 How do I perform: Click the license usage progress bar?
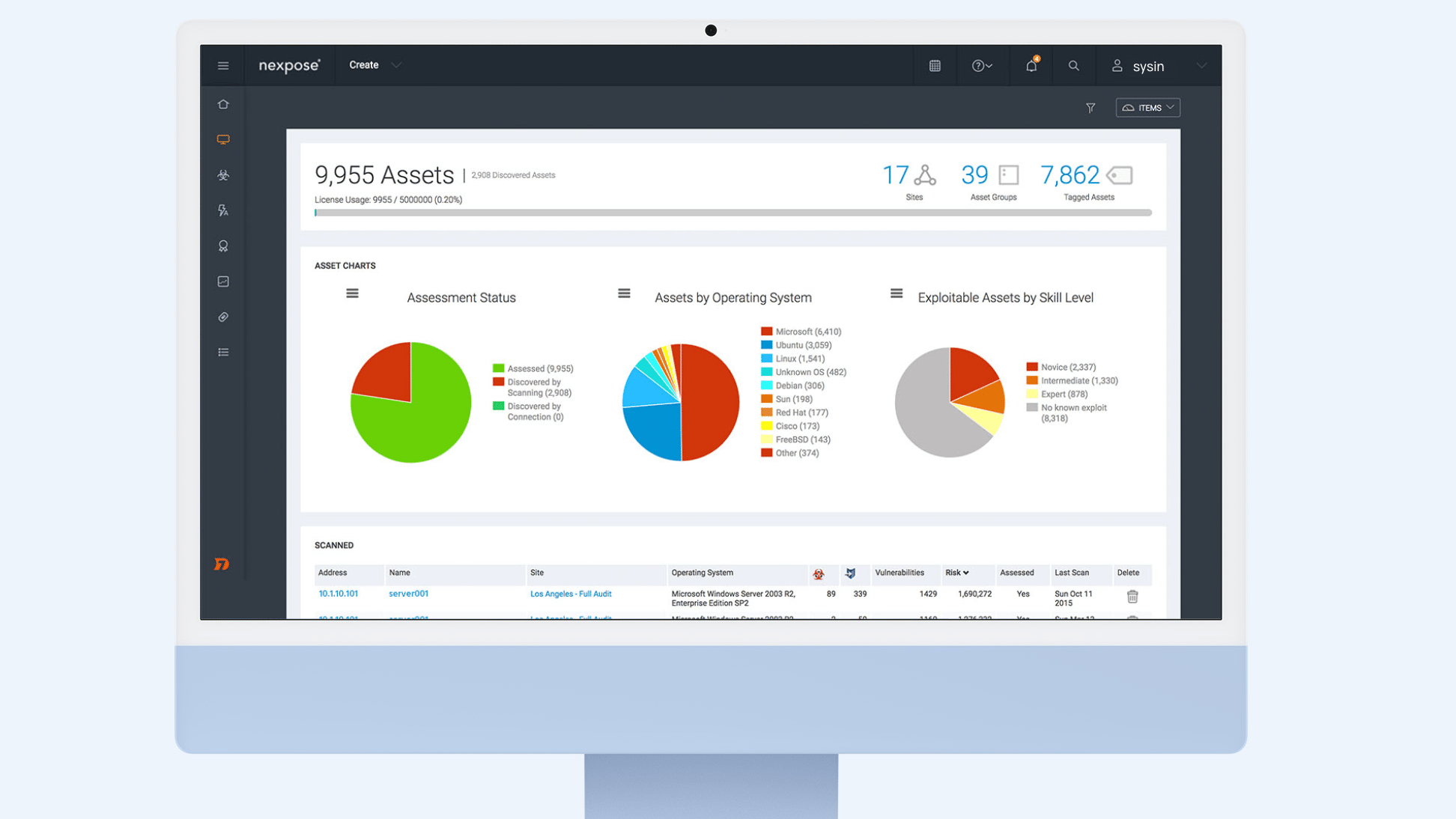[732, 213]
